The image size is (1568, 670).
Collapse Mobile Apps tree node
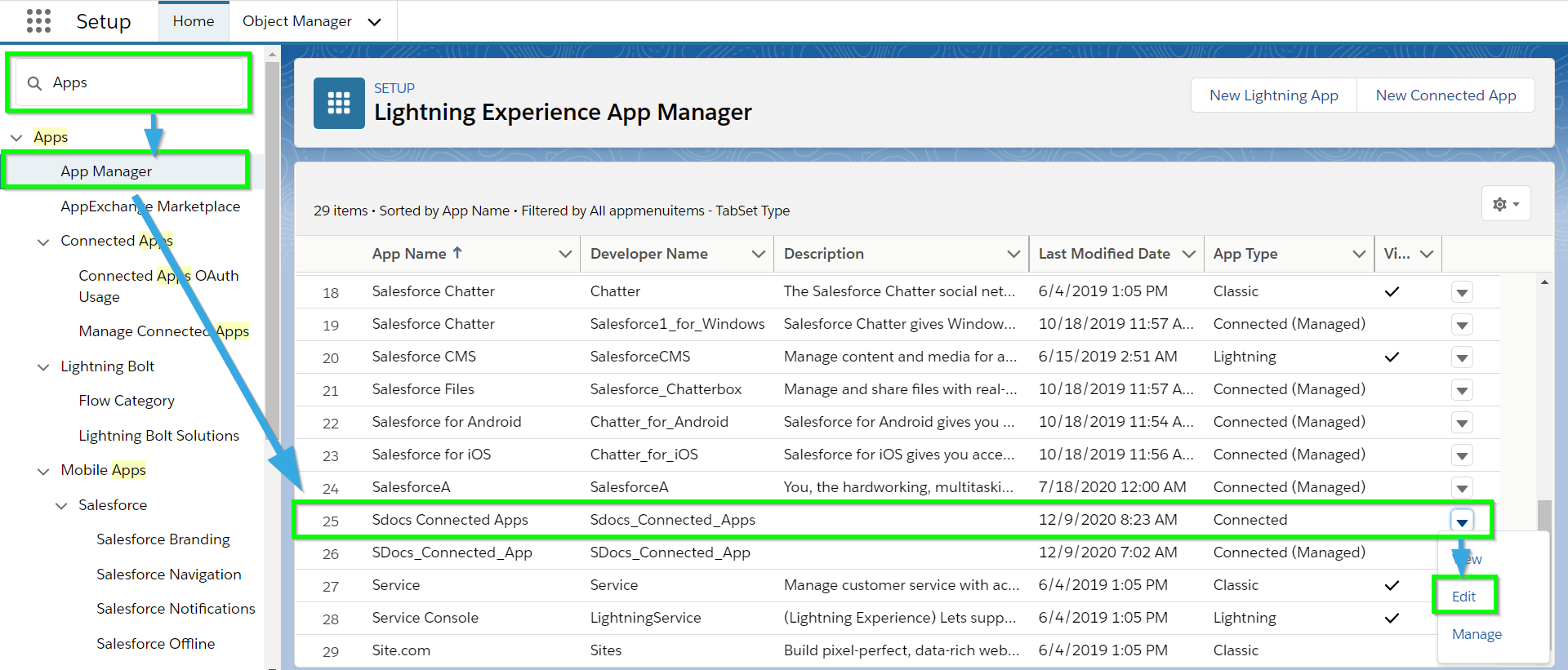pyautogui.click(x=43, y=471)
